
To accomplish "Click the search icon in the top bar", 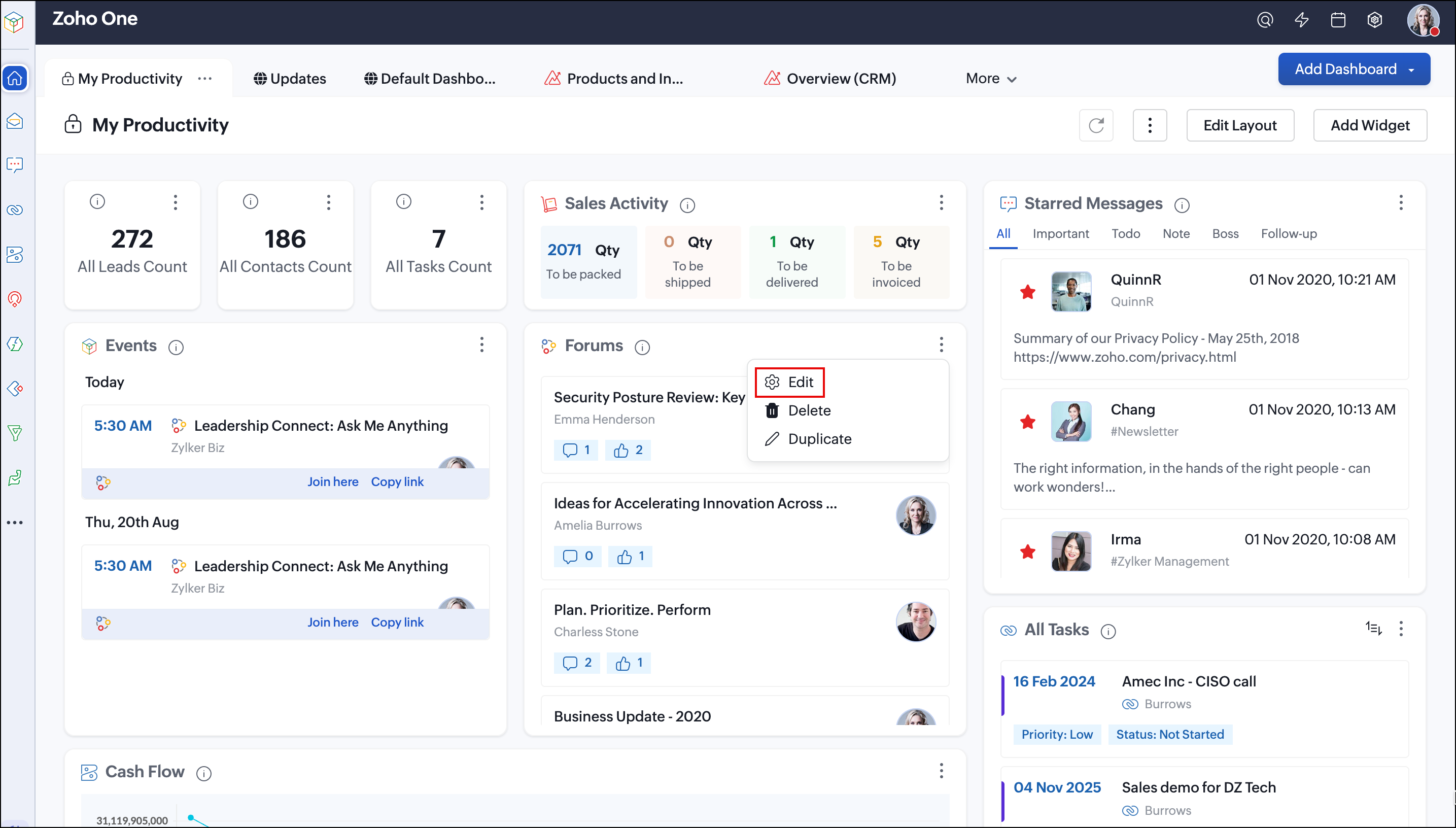I will pyautogui.click(x=1264, y=20).
